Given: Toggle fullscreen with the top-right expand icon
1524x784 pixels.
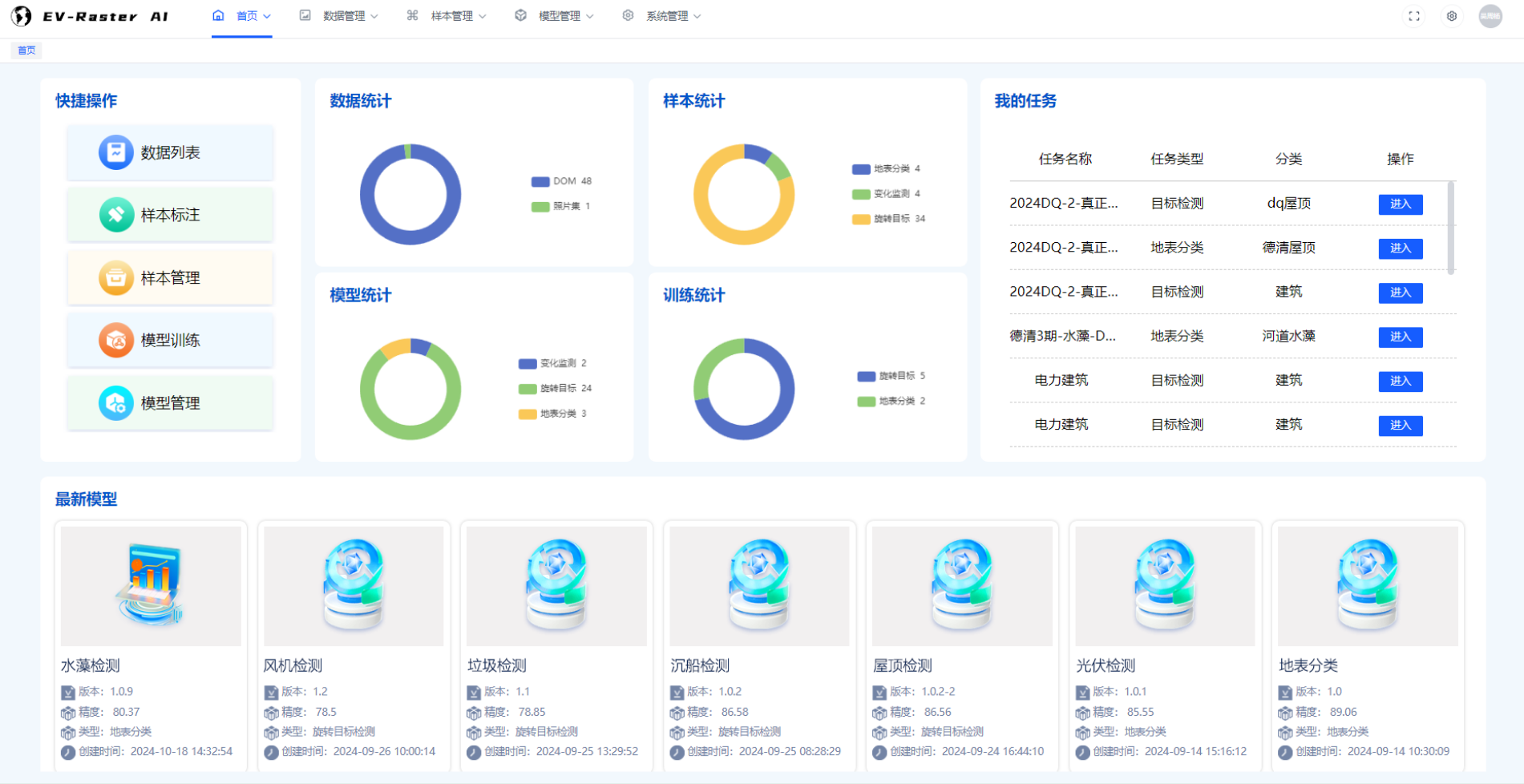Looking at the screenshot, I should [x=1414, y=16].
